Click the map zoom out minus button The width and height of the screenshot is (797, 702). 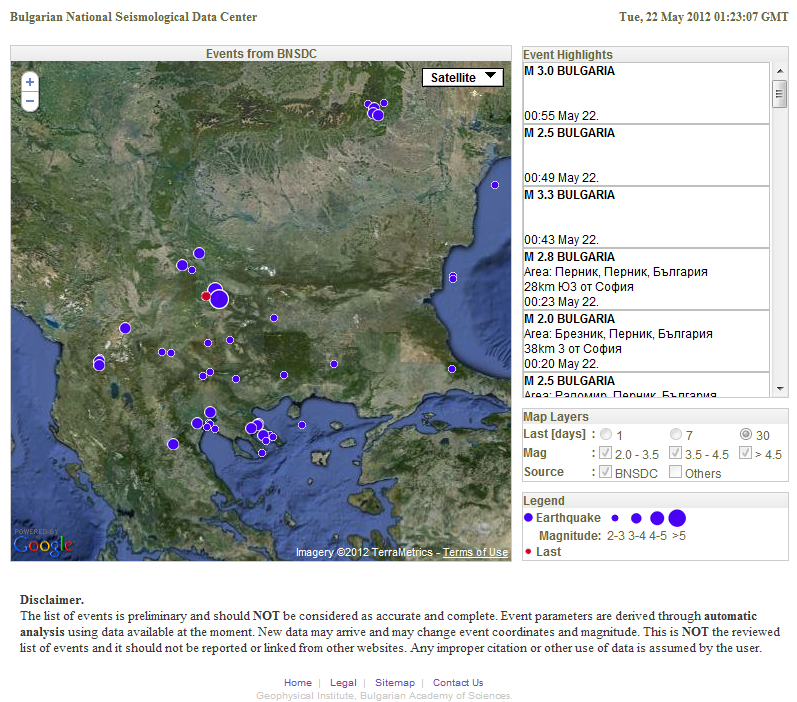(30, 101)
